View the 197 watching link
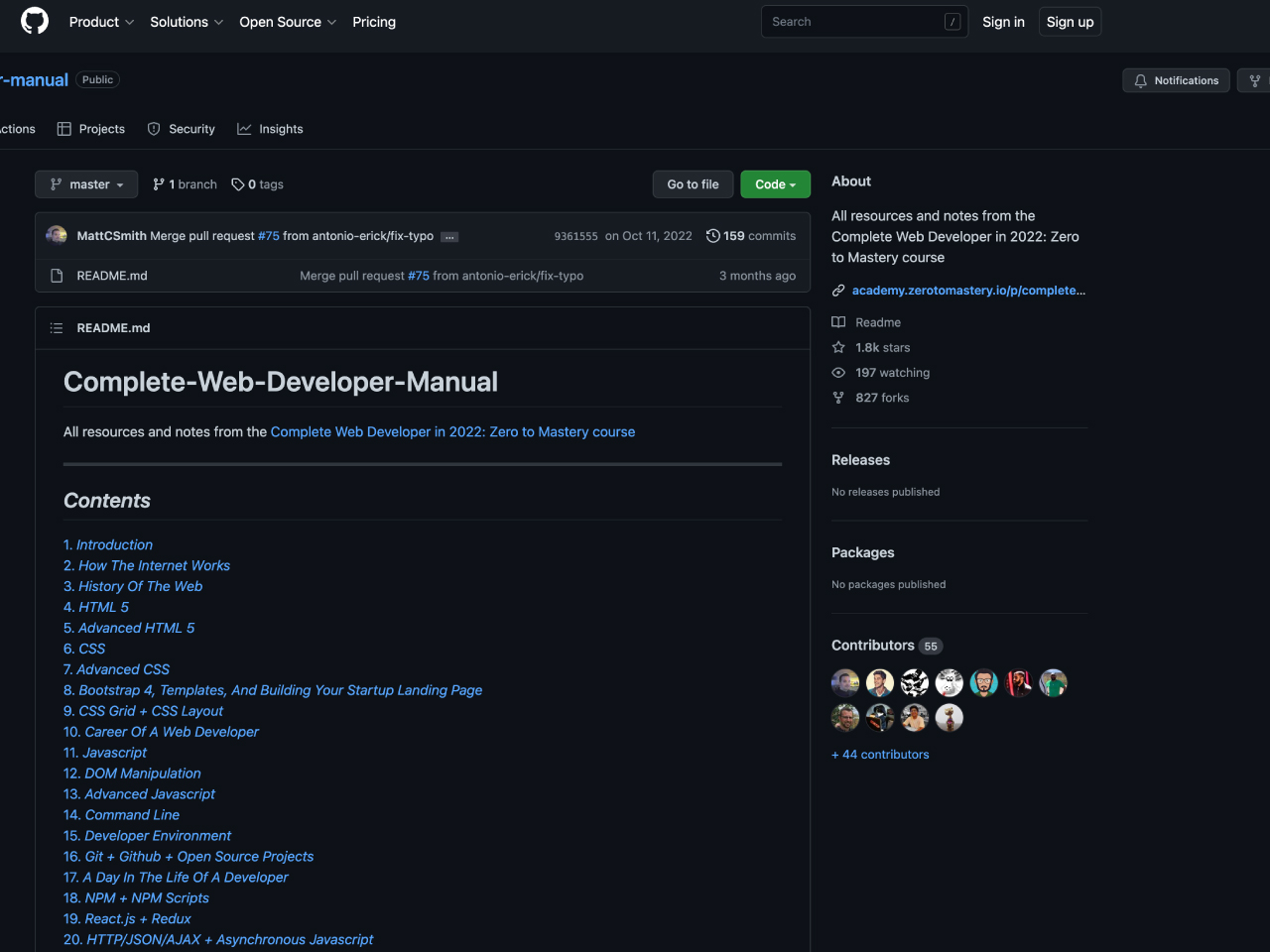This screenshot has height=952, width=1270. tap(881, 373)
